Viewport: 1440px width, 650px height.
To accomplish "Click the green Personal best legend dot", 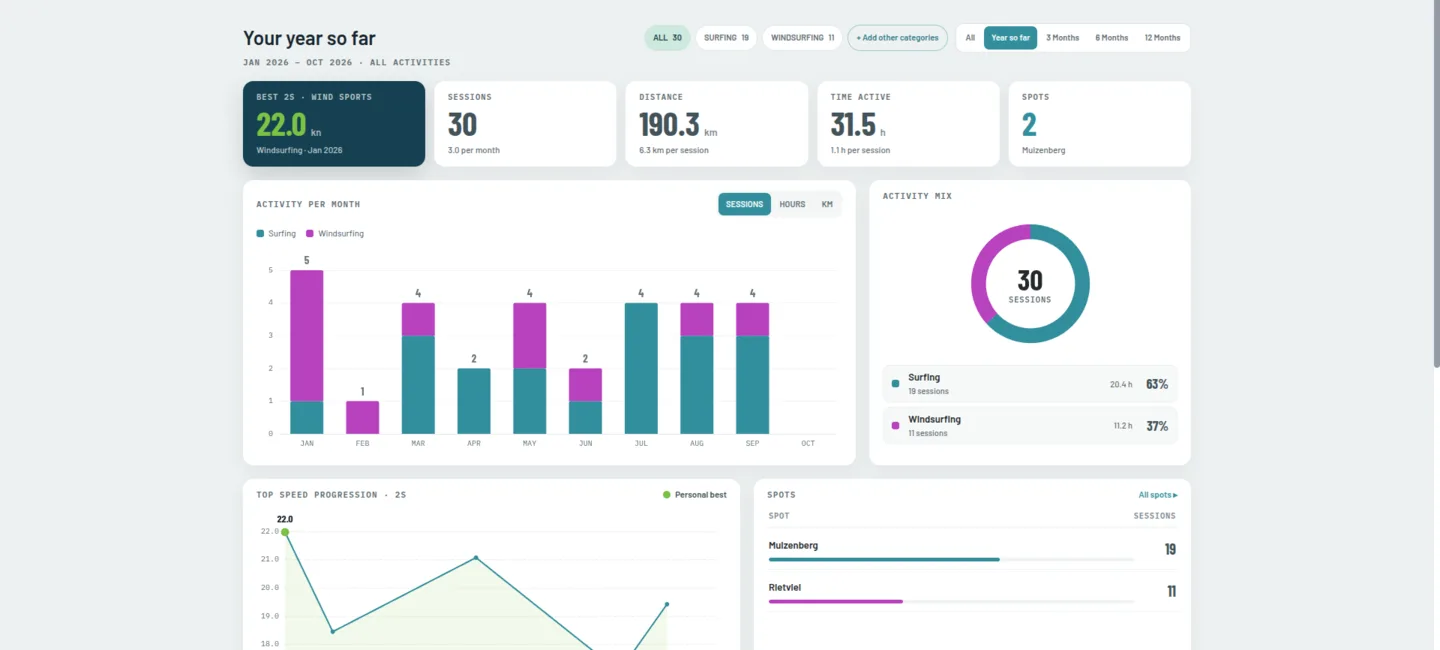I will [x=667, y=495].
